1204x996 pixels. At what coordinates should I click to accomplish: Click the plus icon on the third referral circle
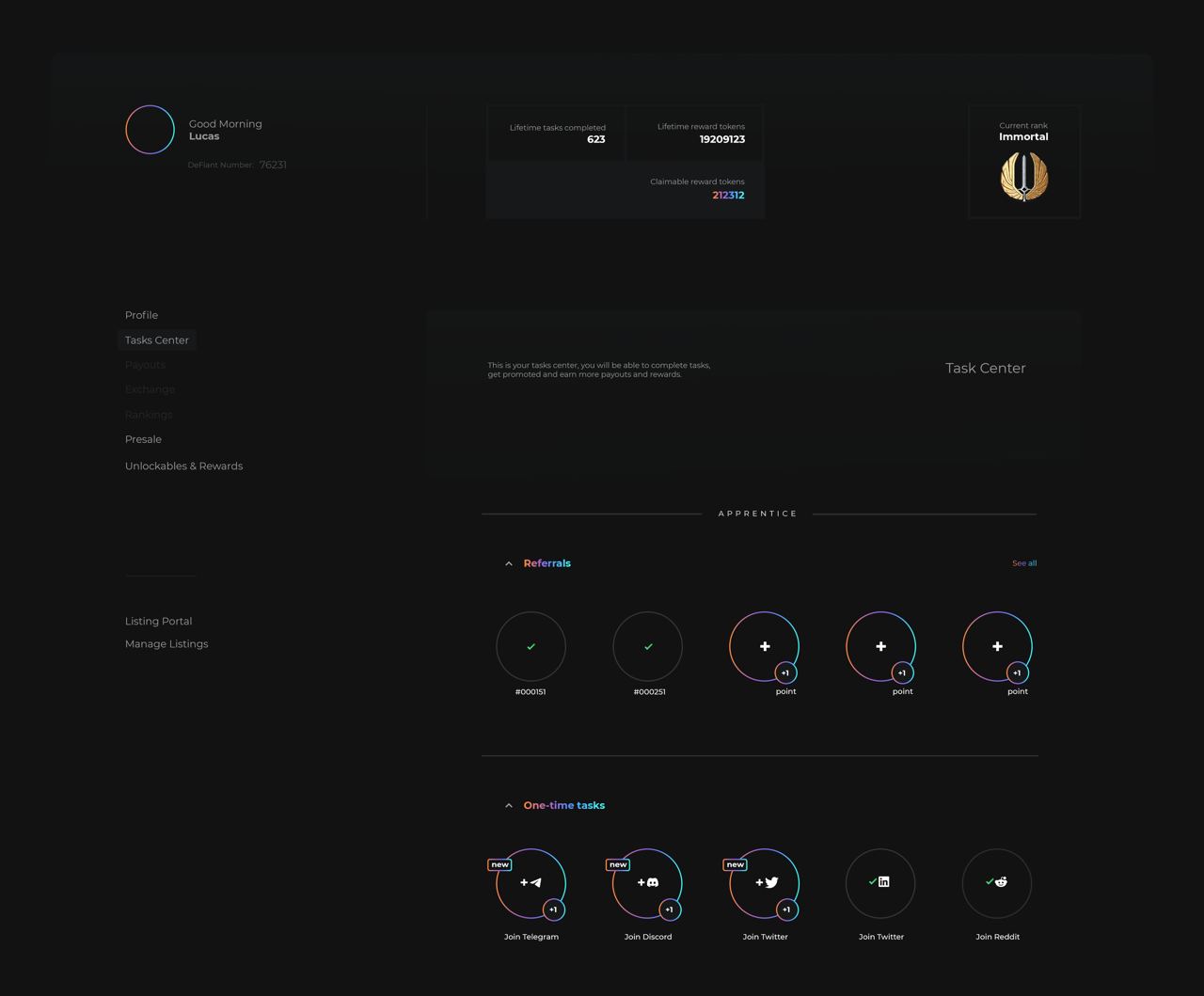coord(765,646)
